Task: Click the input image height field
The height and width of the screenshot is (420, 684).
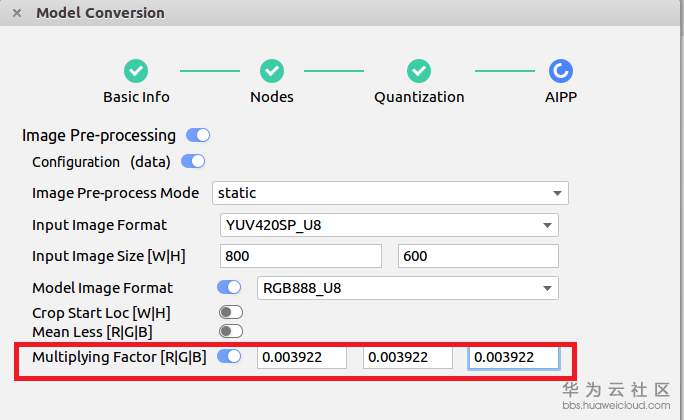Action: [x=478, y=256]
